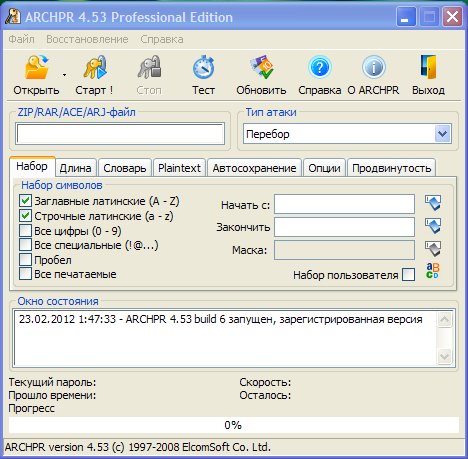Click the 'Осталось:' label
The width and height of the screenshot is (468, 459).
click(x=265, y=395)
